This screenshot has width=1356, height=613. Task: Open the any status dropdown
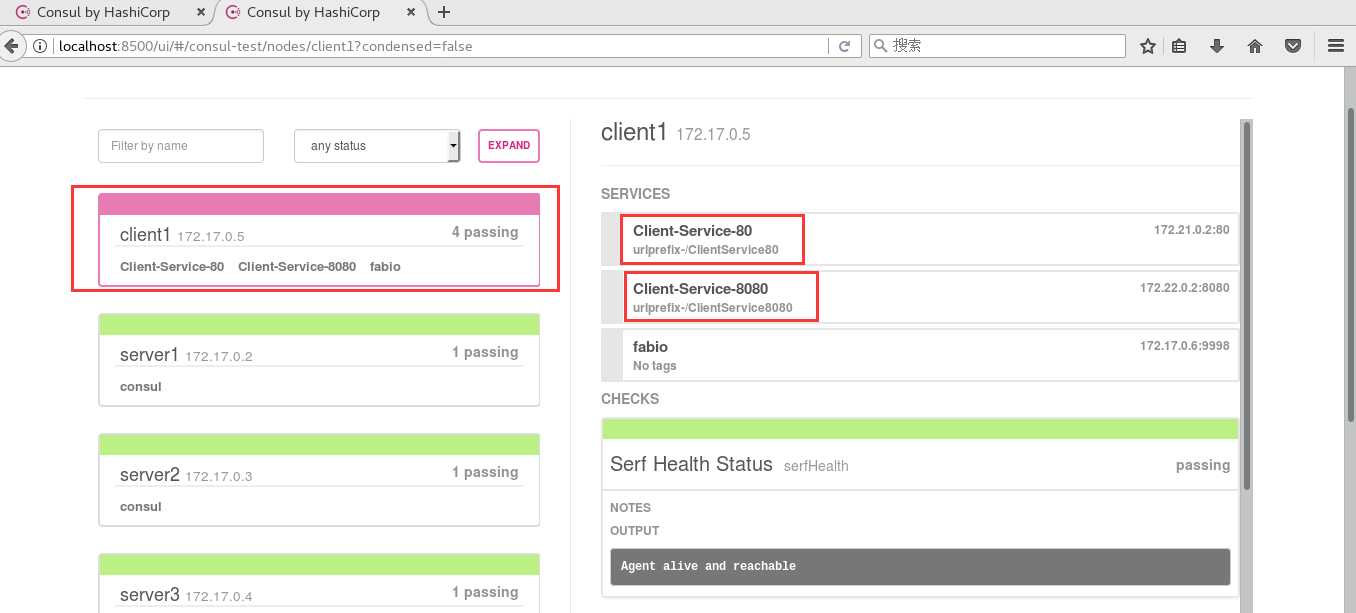point(377,146)
